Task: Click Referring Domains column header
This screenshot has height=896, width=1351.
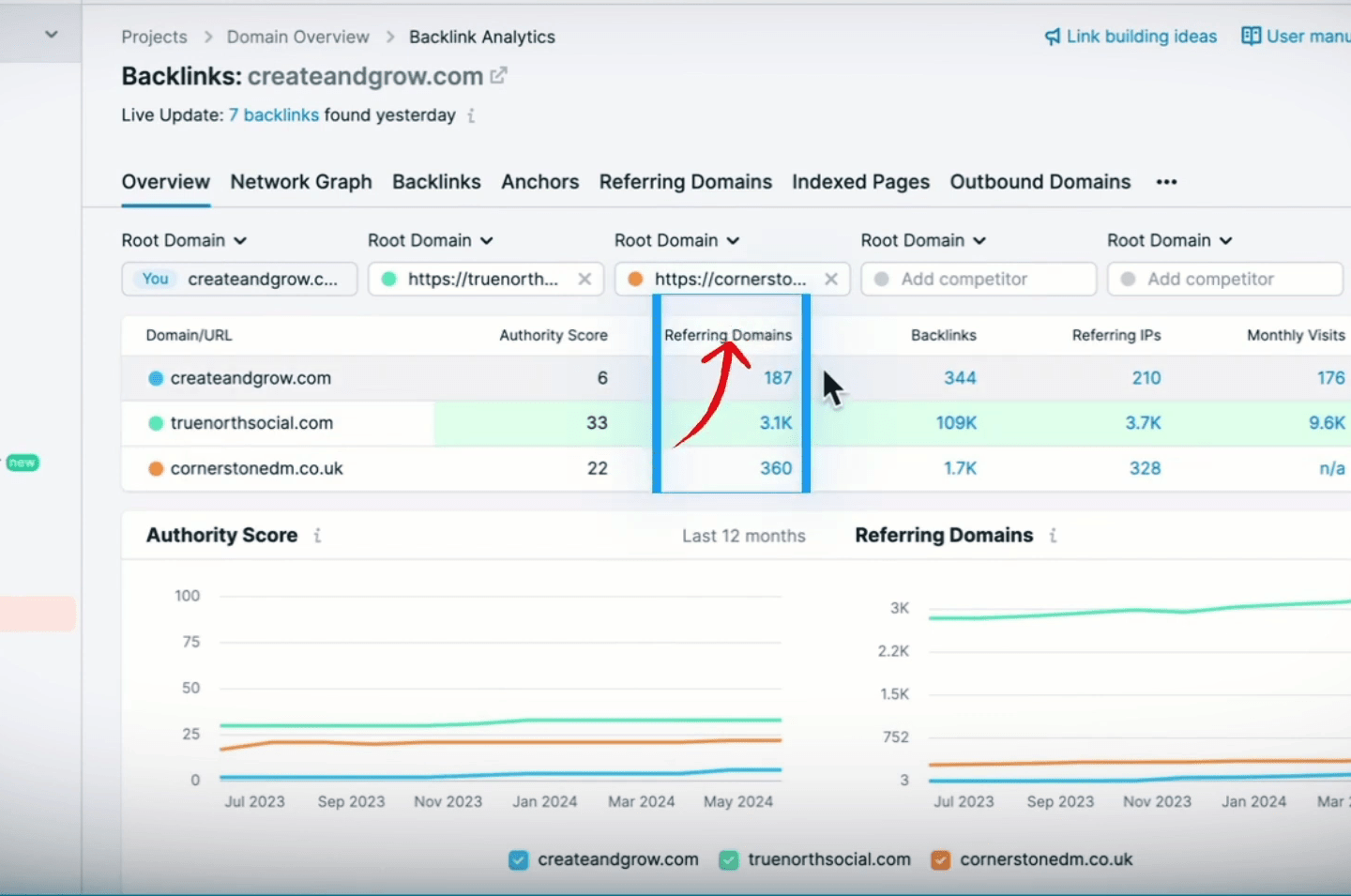Action: (x=728, y=335)
